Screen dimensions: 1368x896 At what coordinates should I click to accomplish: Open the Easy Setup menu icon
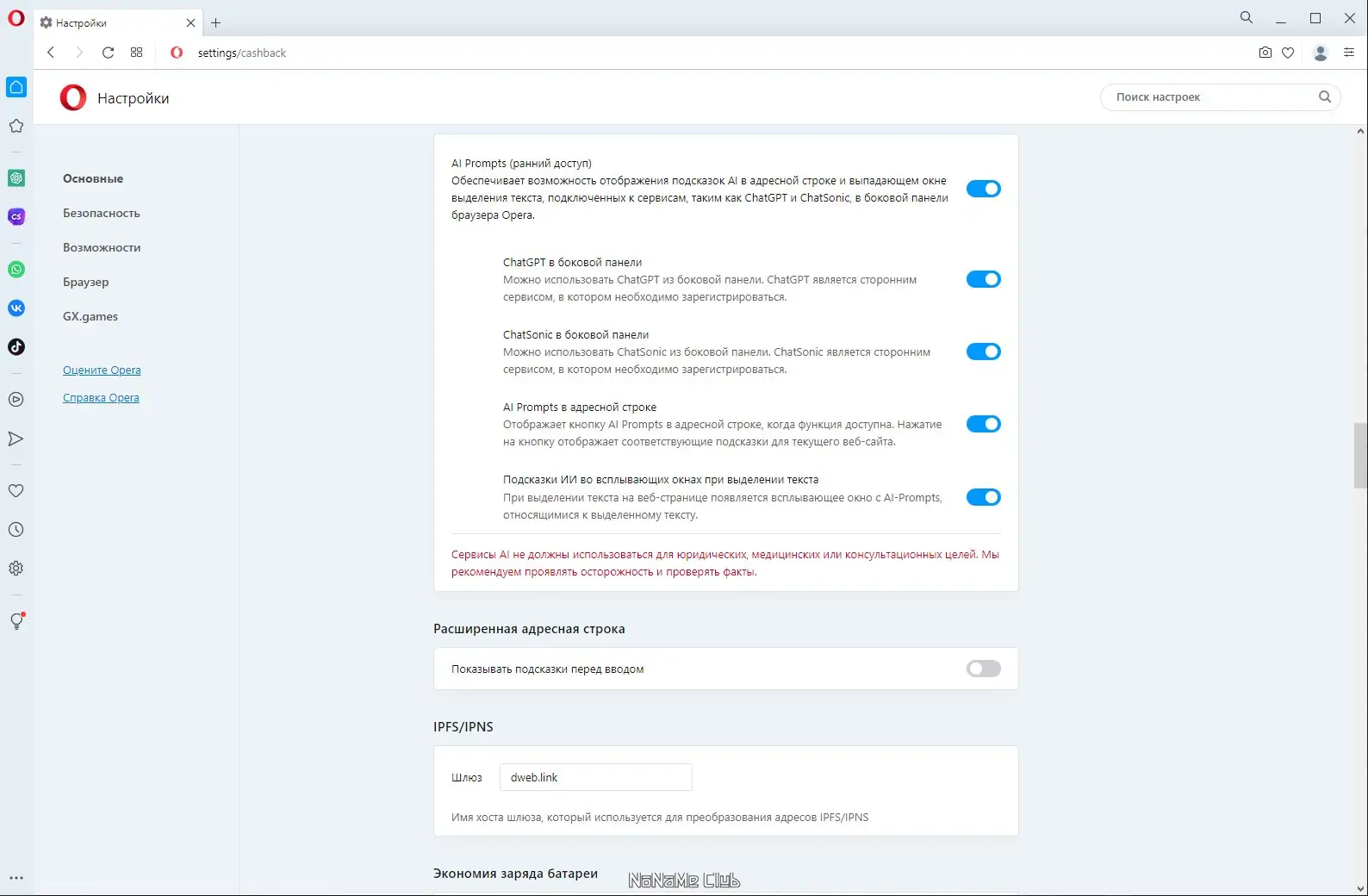click(x=1349, y=53)
